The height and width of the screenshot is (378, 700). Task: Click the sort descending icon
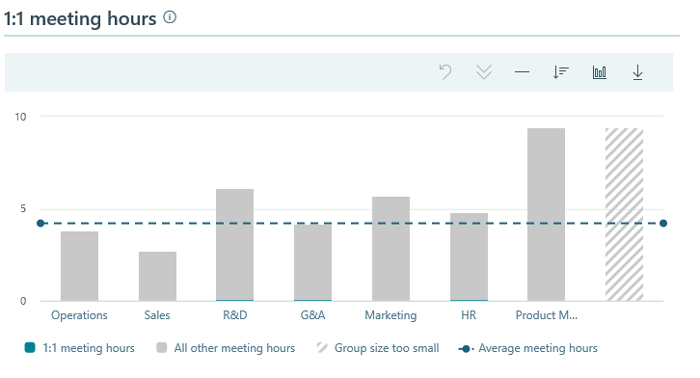pos(561,72)
